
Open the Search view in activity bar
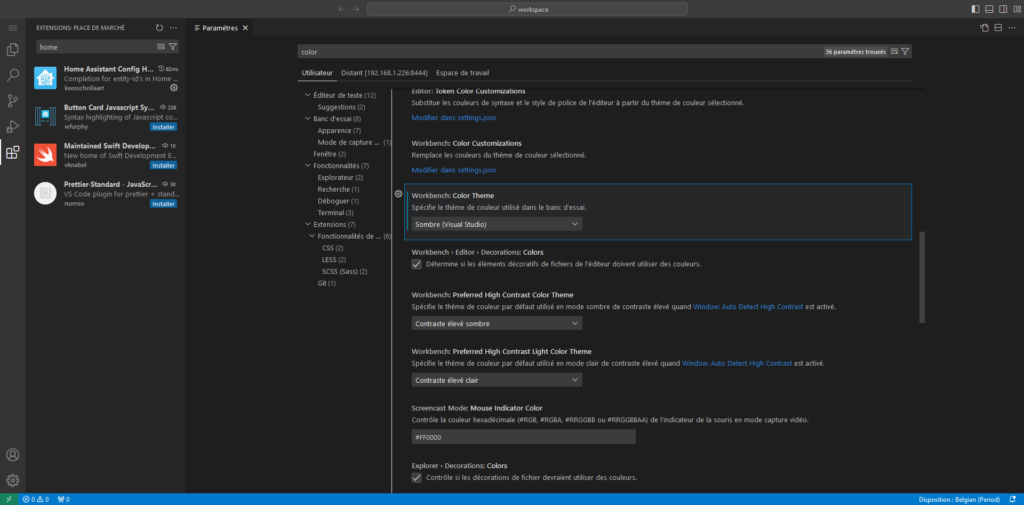(12, 75)
